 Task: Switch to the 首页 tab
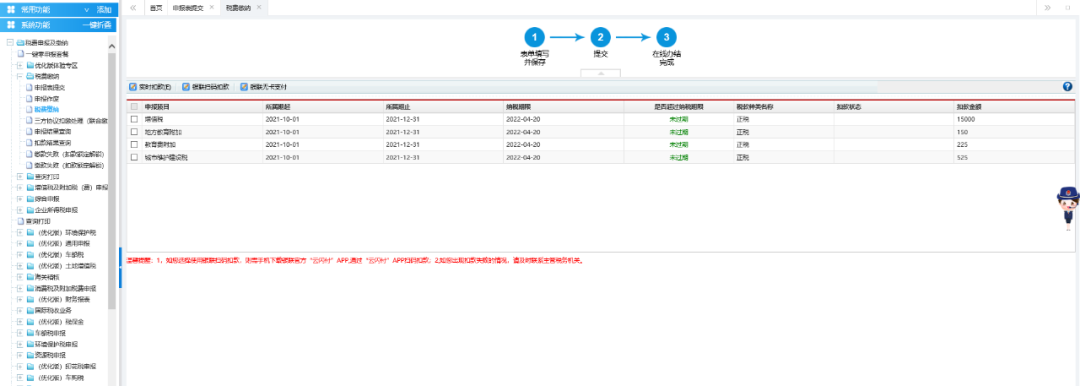coord(156,8)
